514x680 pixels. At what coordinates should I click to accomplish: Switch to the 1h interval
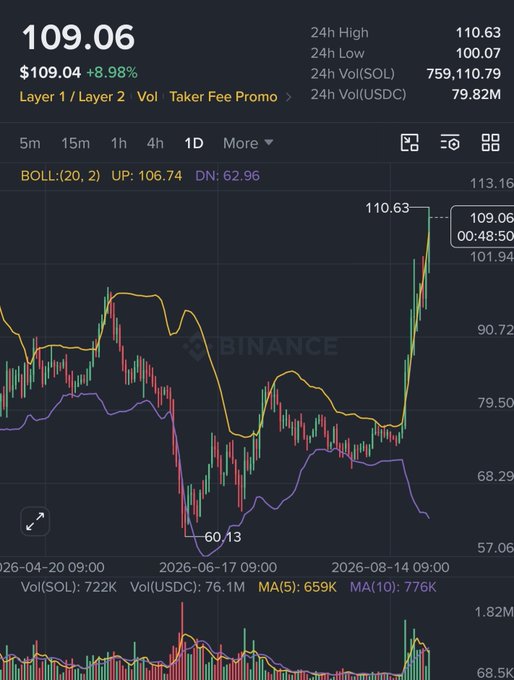click(118, 143)
